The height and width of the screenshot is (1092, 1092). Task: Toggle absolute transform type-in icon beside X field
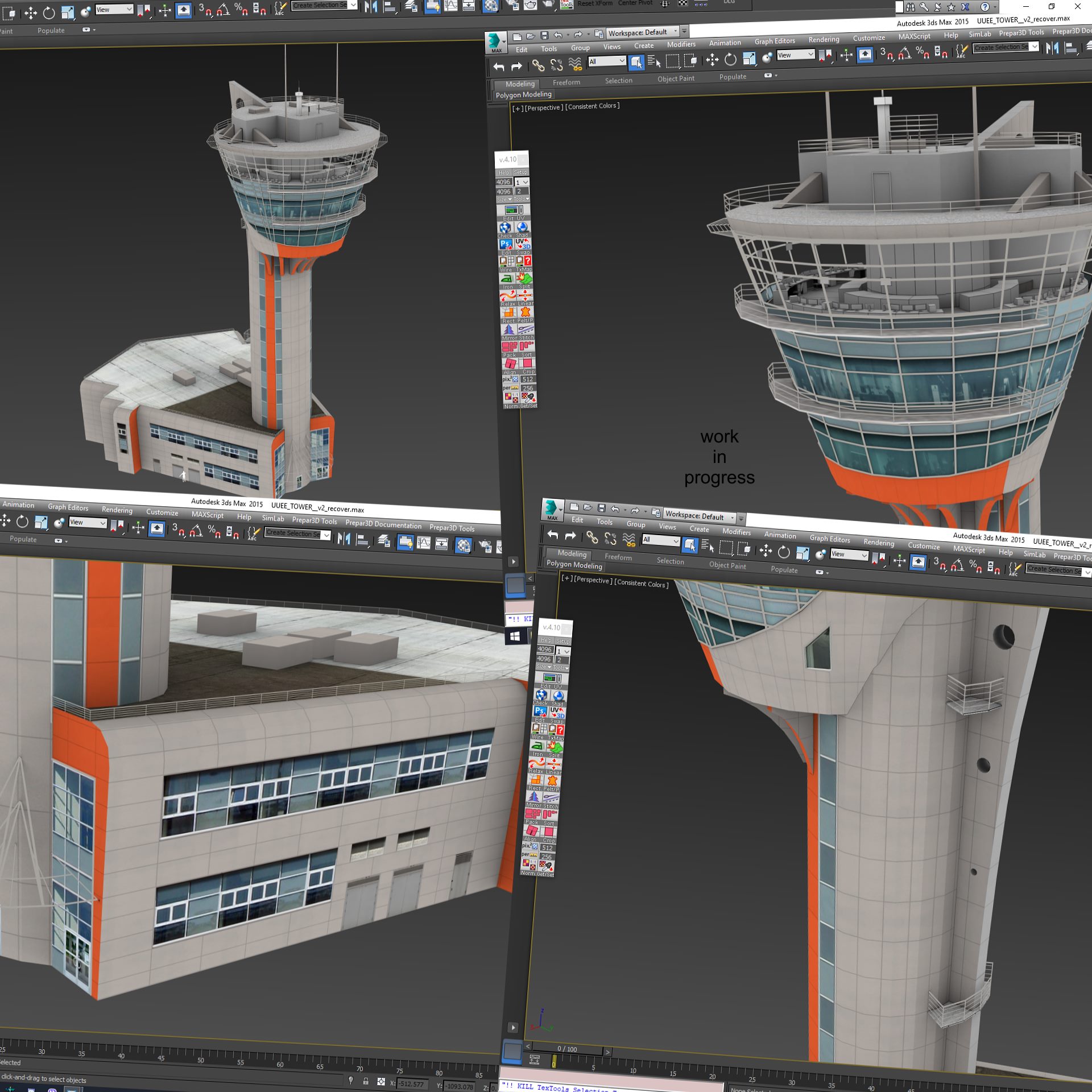coord(380,1082)
